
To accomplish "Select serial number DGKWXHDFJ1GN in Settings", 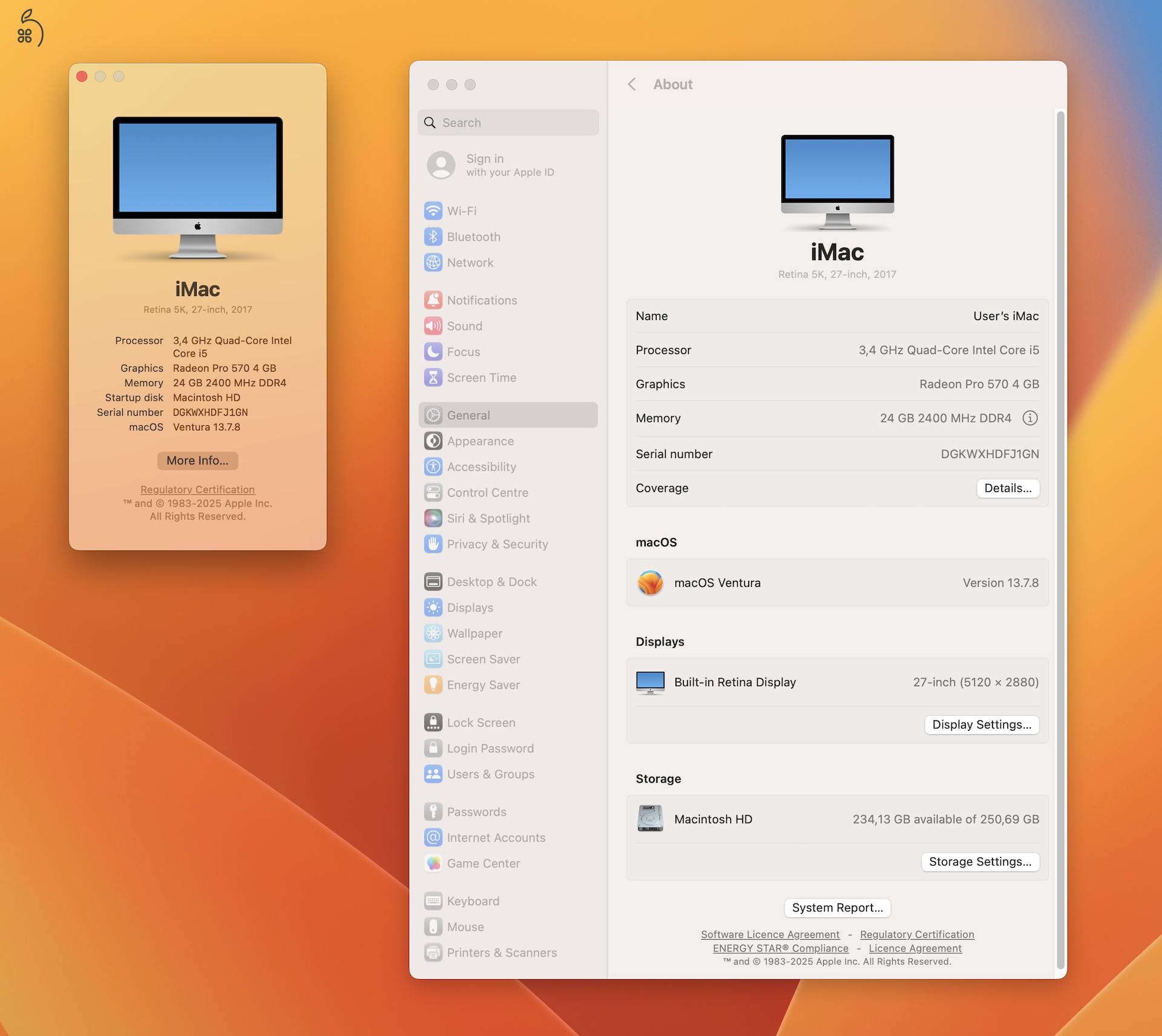I will [x=990, y=454].
